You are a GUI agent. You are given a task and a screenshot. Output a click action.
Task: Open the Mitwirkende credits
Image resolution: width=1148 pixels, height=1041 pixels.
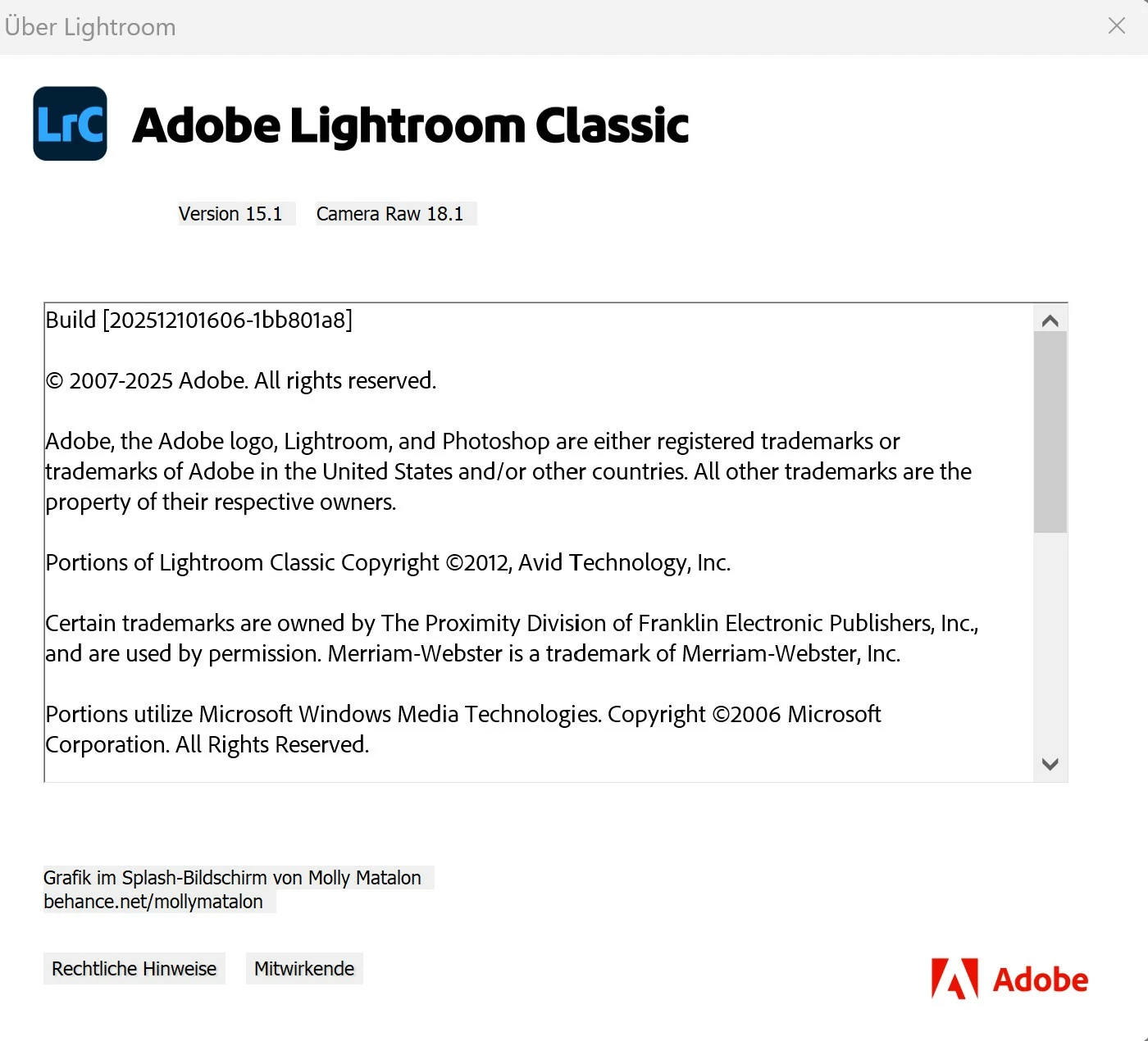[x=304, y=969]
